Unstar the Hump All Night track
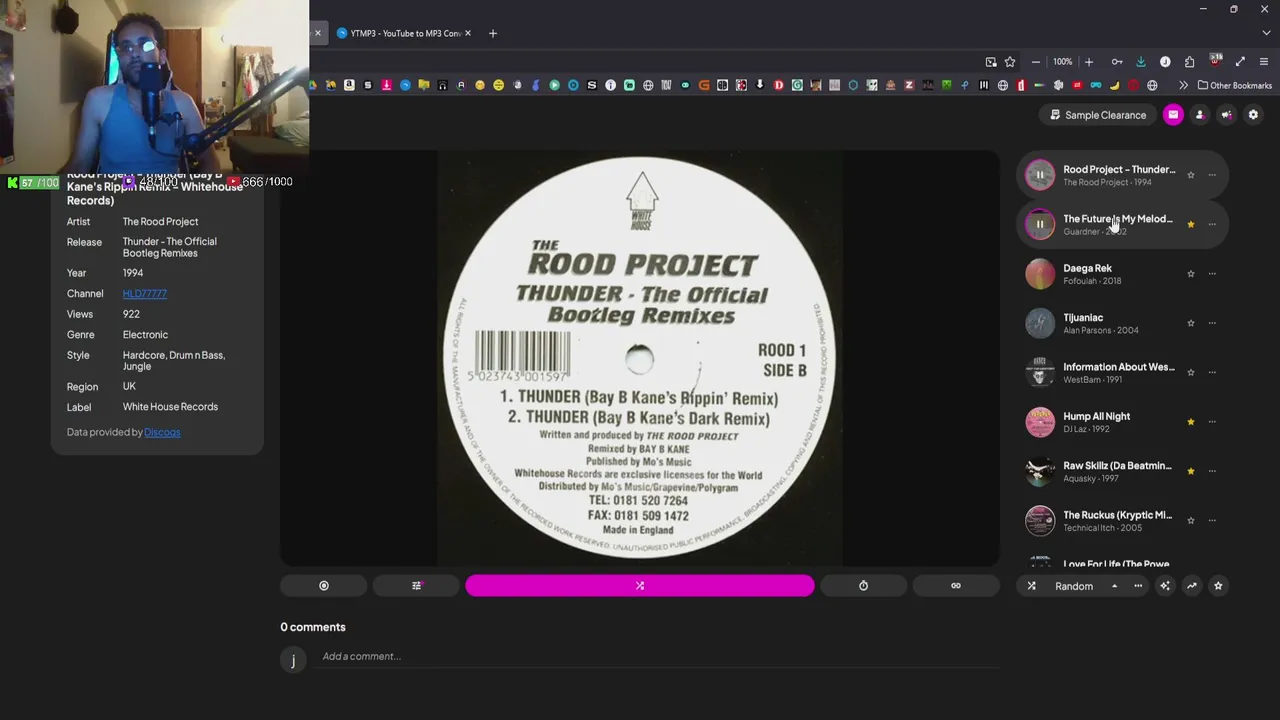The image size is (1280, 720). coord(1190,421)
